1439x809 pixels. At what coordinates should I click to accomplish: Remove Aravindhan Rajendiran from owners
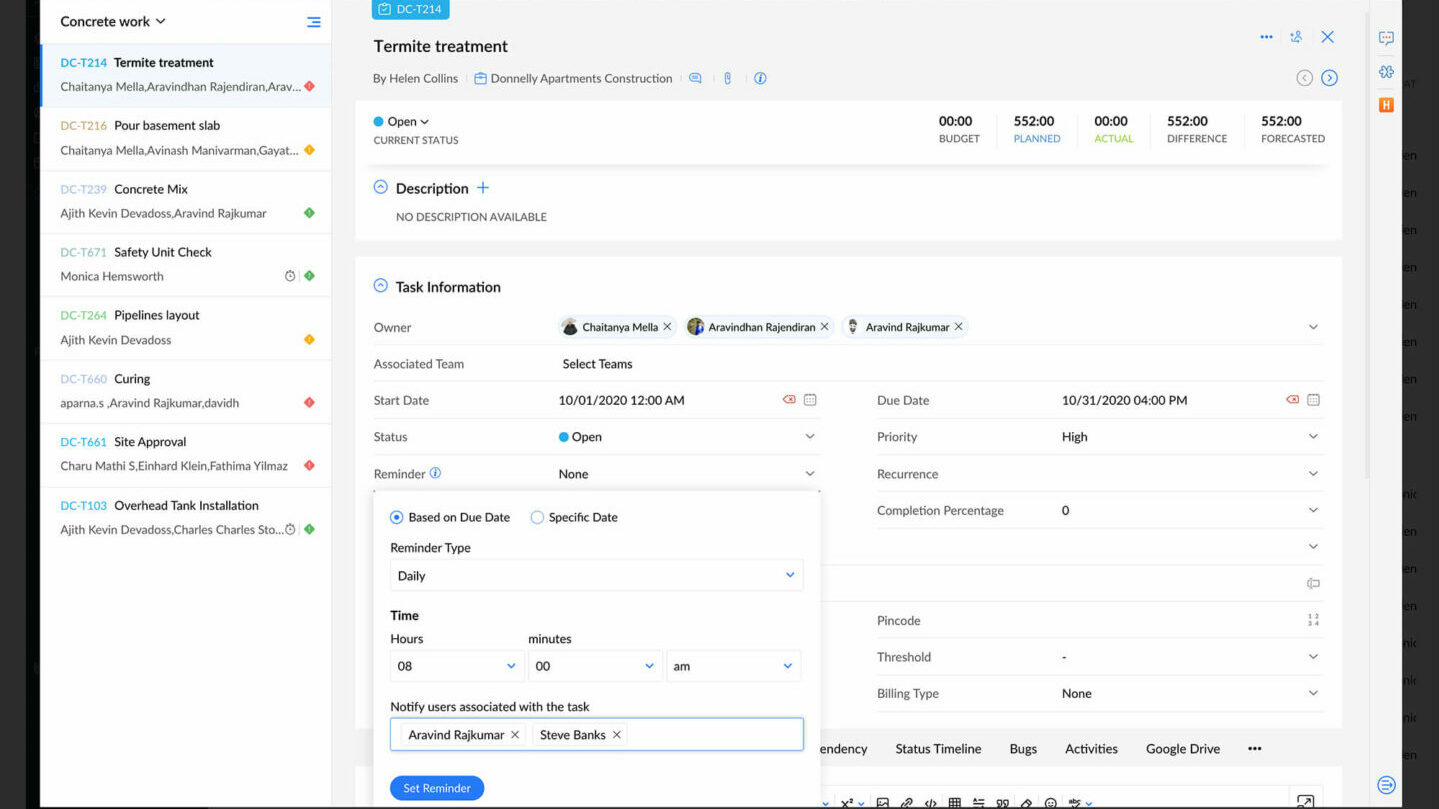coord(824,327)
